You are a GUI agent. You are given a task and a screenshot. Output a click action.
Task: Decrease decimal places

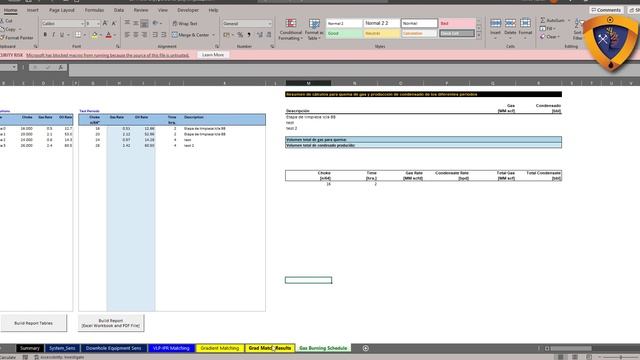pos(269,35)
